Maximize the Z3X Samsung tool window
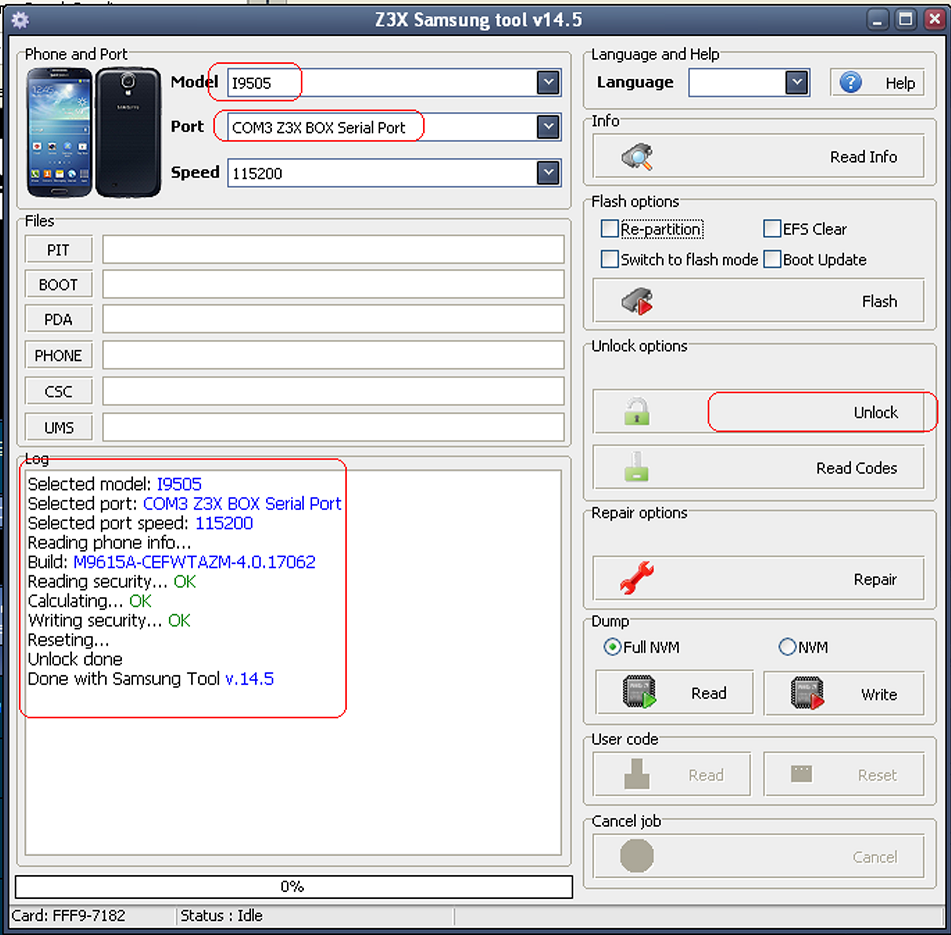This screenshot has height=935, width=951. tap(906, 20)
